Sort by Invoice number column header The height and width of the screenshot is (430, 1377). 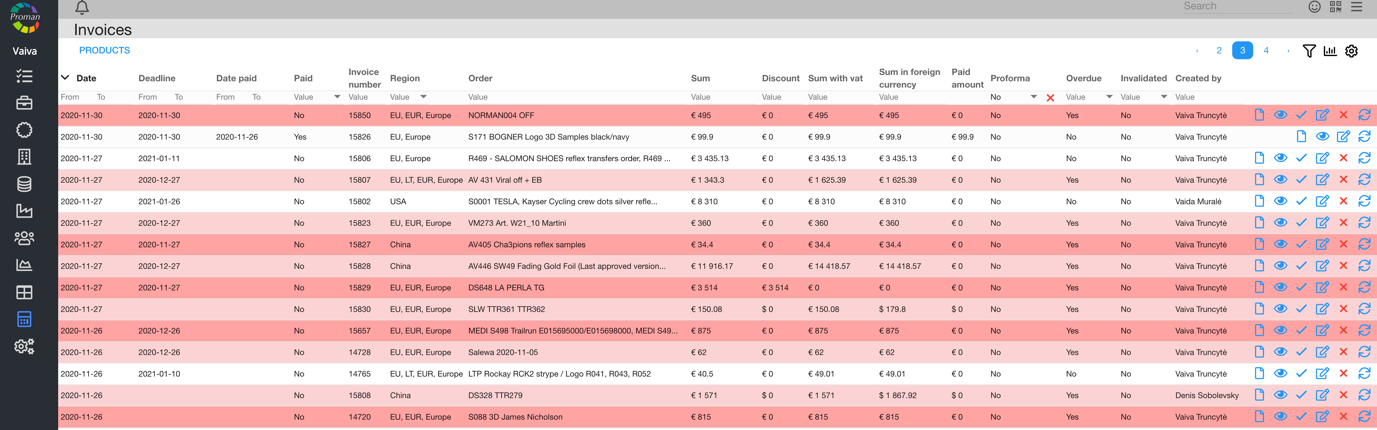click(364, 78)
